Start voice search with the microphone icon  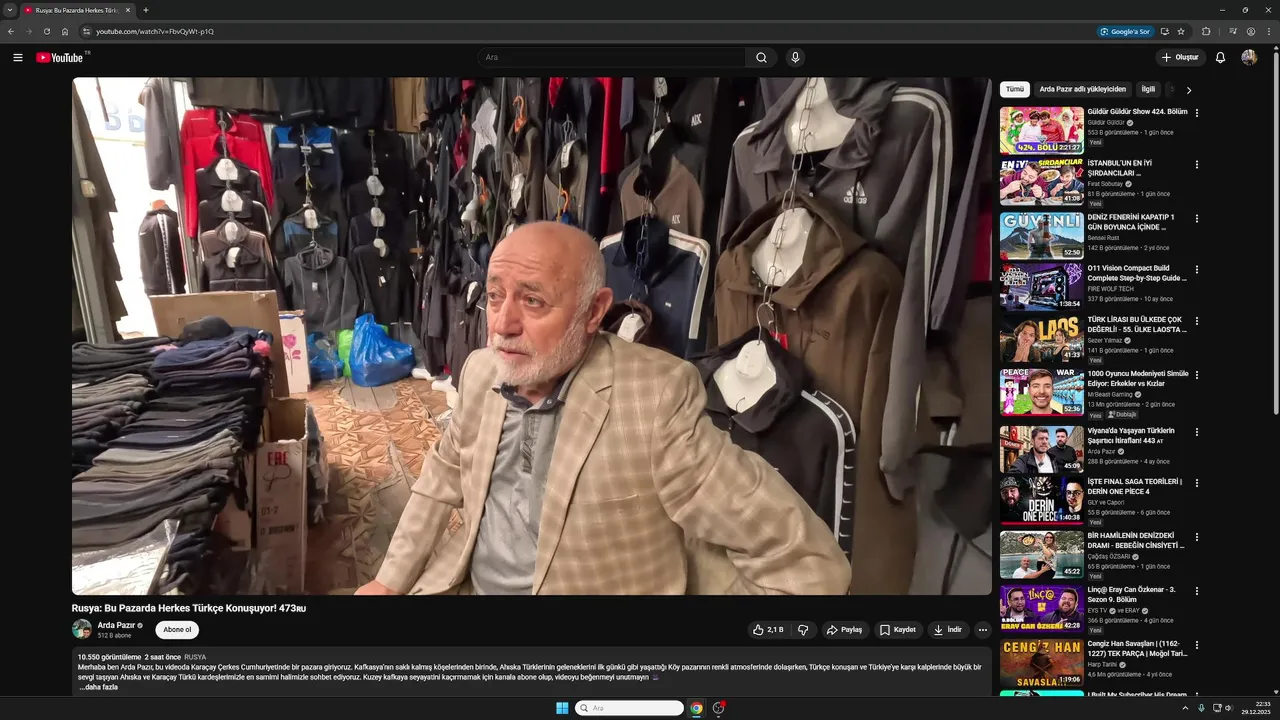click(x=795, y=57)
